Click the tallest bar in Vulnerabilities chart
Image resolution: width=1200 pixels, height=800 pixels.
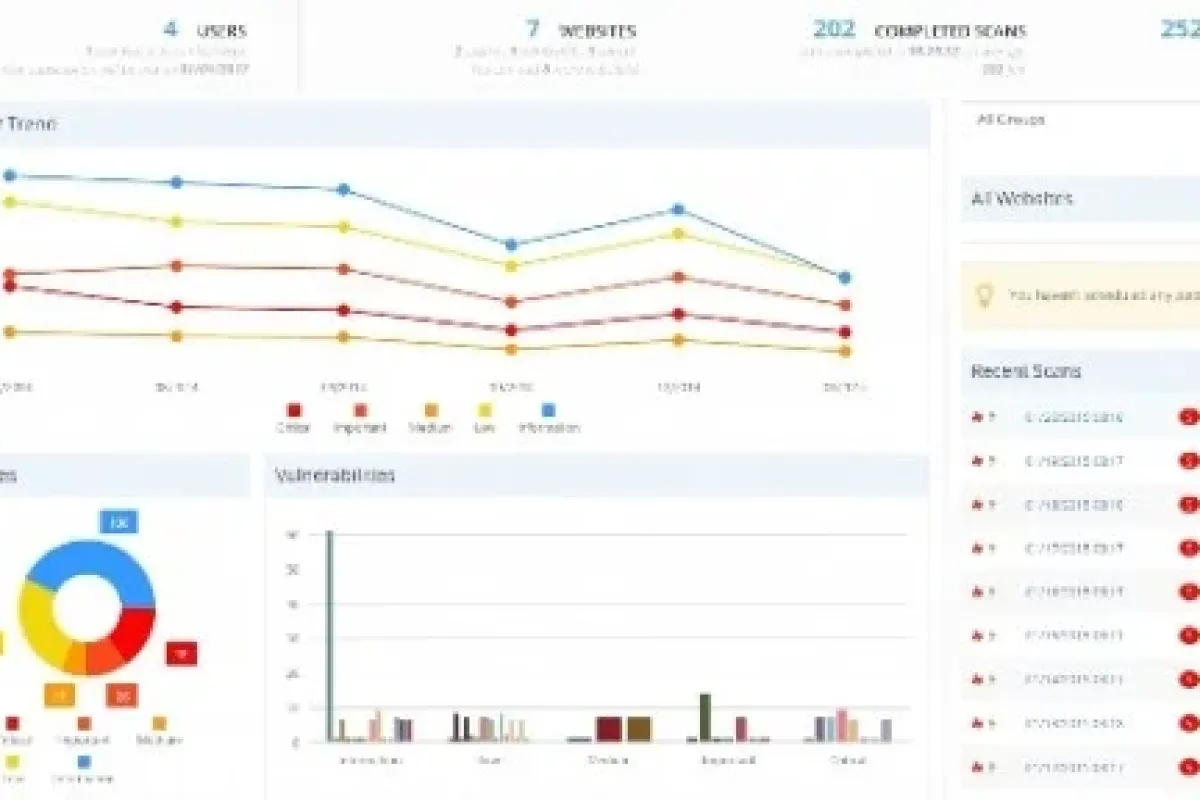(x=329, y=636)
